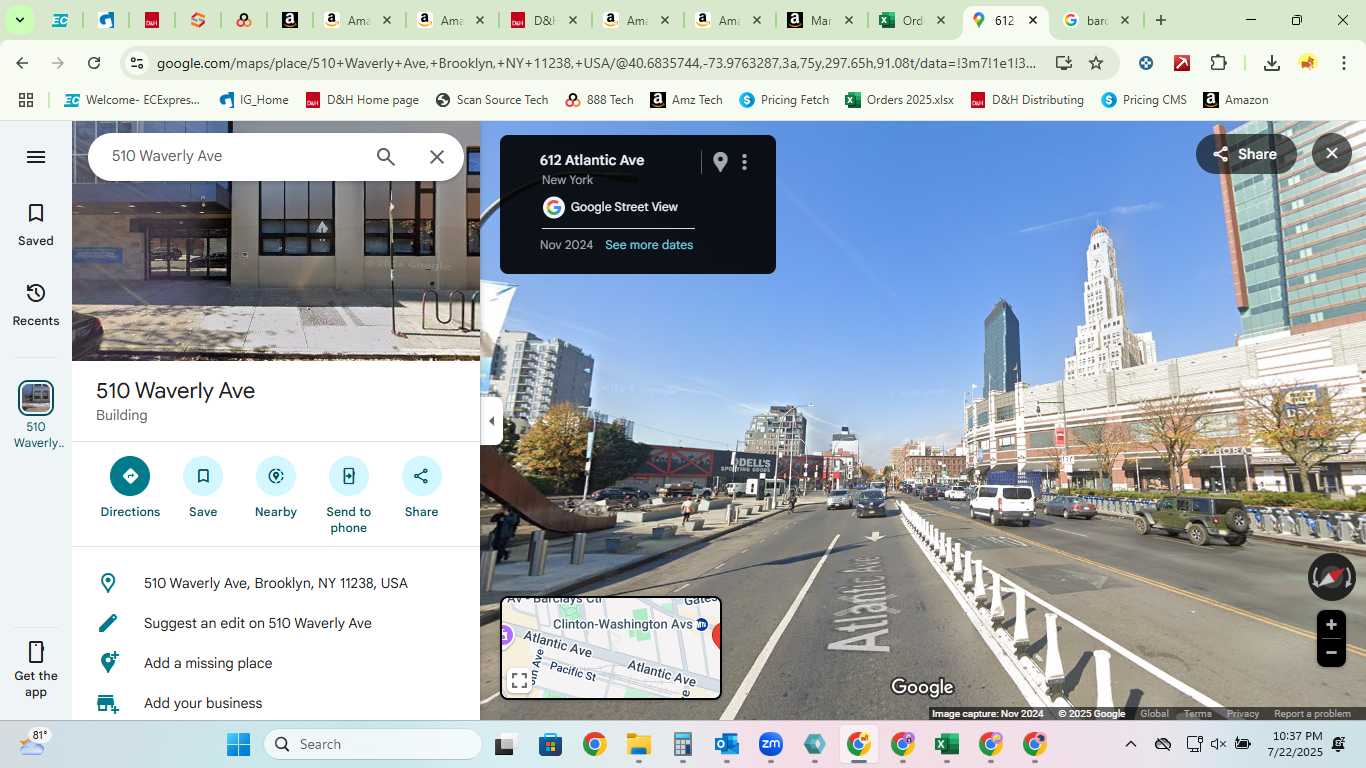Image resolution: width=1366 pixels, height=768 pixels.
Task: Open Saved places in sidebar
Action: (36, 225)
